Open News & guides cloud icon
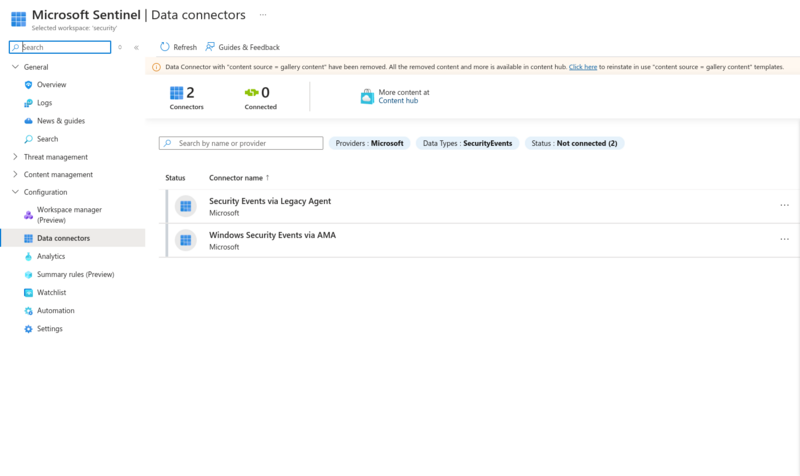Image resolution: width=800 pixels, height=476 pixels. click(x=29, y=121)
